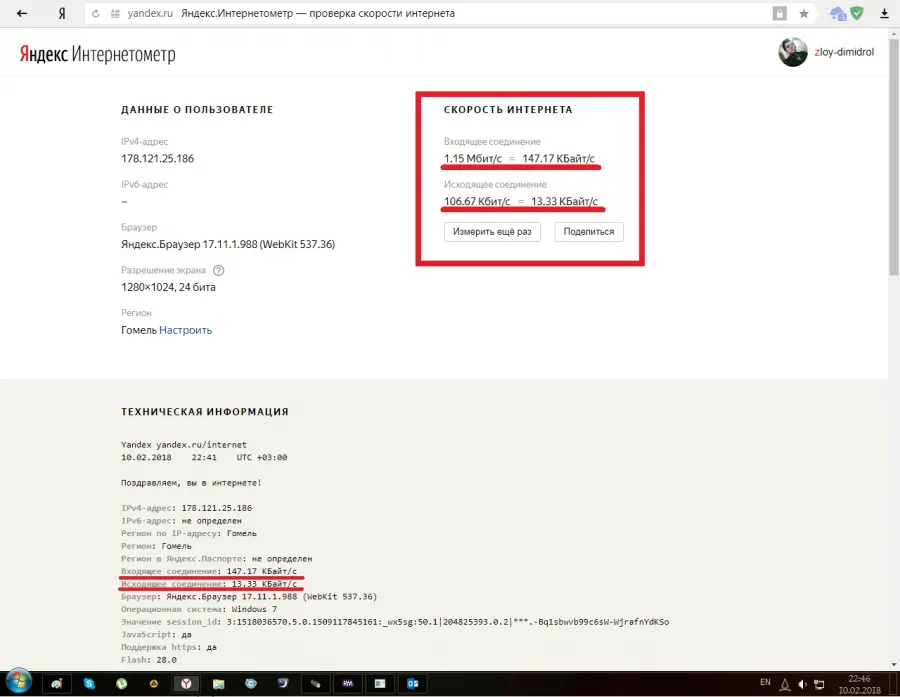Image resolution: width=900 pixels, height=697 pixels.
Task: Open the browser downloads arrow icon
Action: pyautogui.click(x=884, y=13)
